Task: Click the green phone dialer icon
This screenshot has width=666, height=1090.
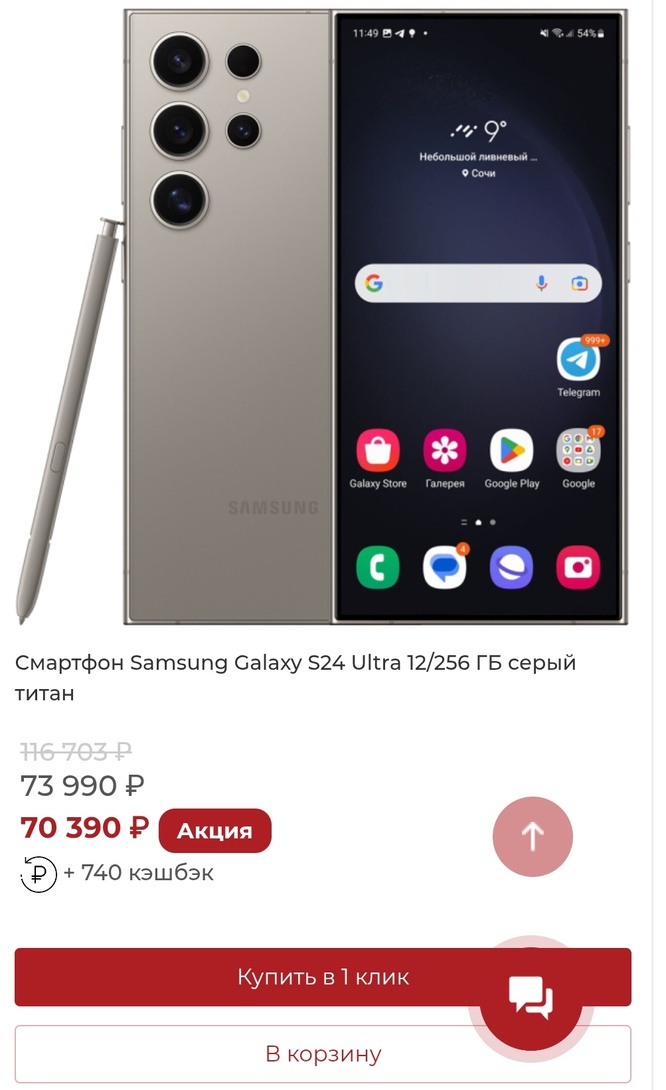Action: 377,567
